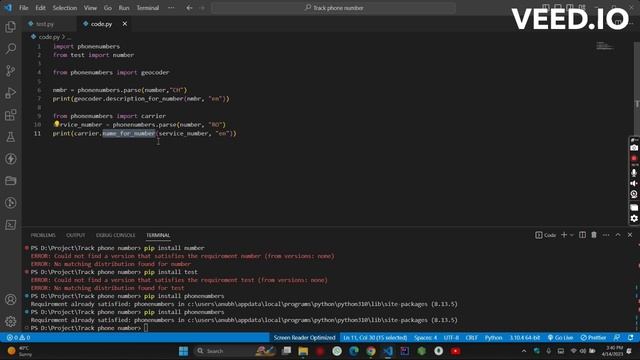Screen dimensions: 640x360
Task: Change file encoding via UTF-8
Action: coord(451,338)
